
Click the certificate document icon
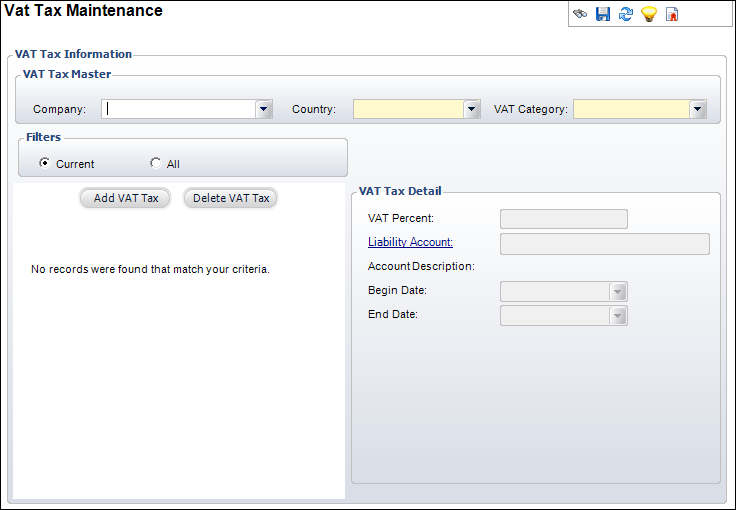(672, 14)
